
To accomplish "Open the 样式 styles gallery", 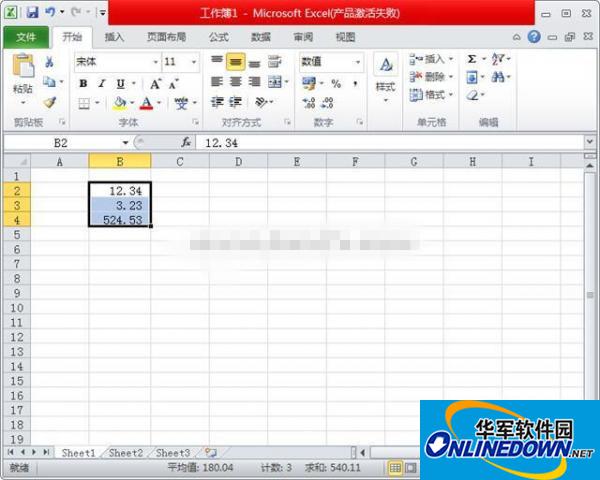I will point(385,78).
